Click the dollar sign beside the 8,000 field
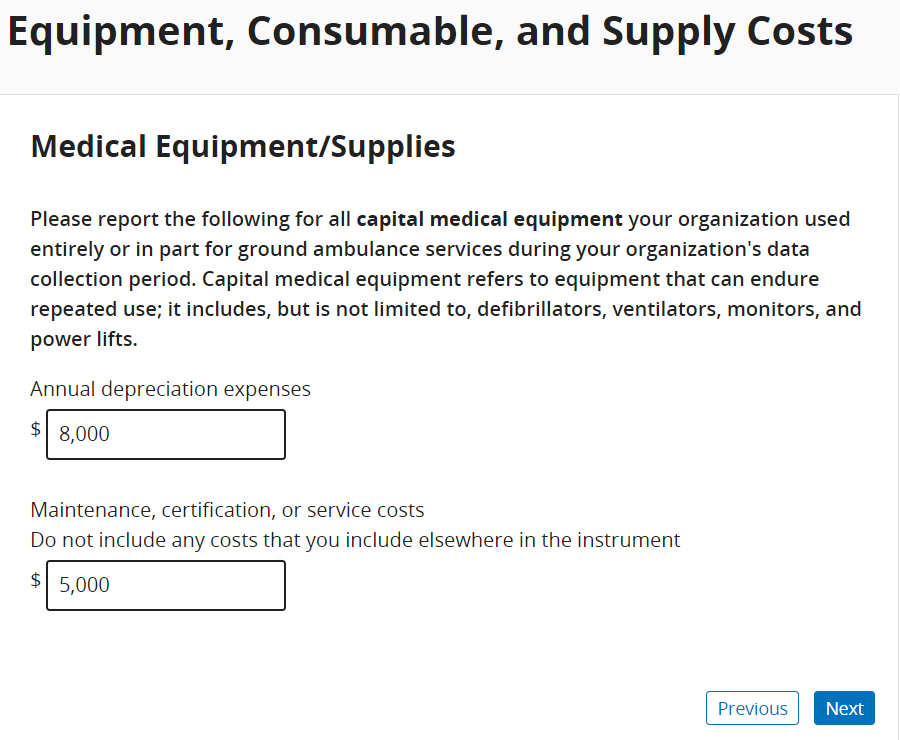 pyautogui.click(x=36, y=429)
